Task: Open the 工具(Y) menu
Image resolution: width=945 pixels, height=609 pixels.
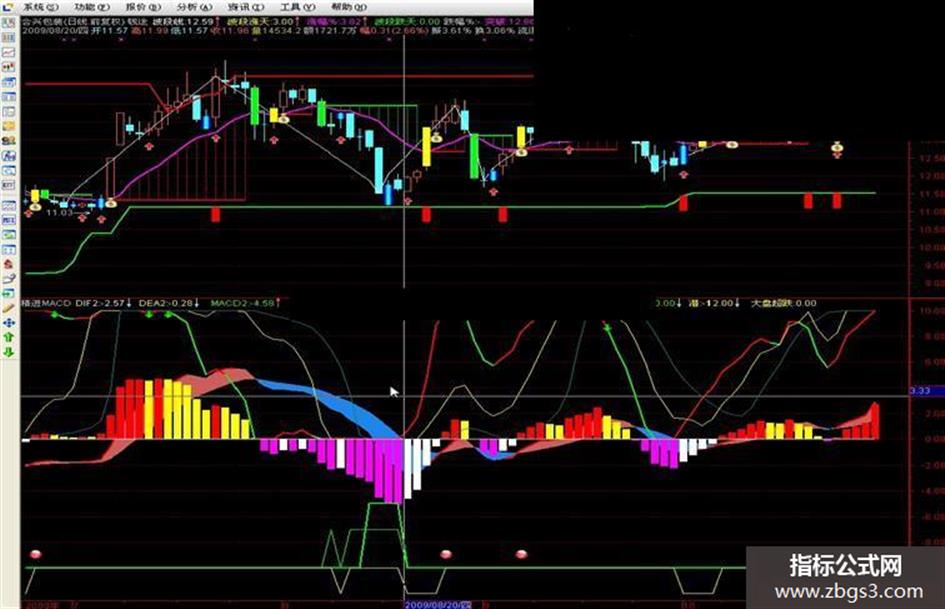Action: pyautogui.click(x=298, y=7)
